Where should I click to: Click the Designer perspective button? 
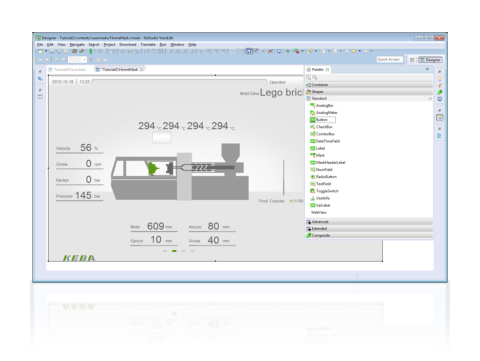point(430,60)
